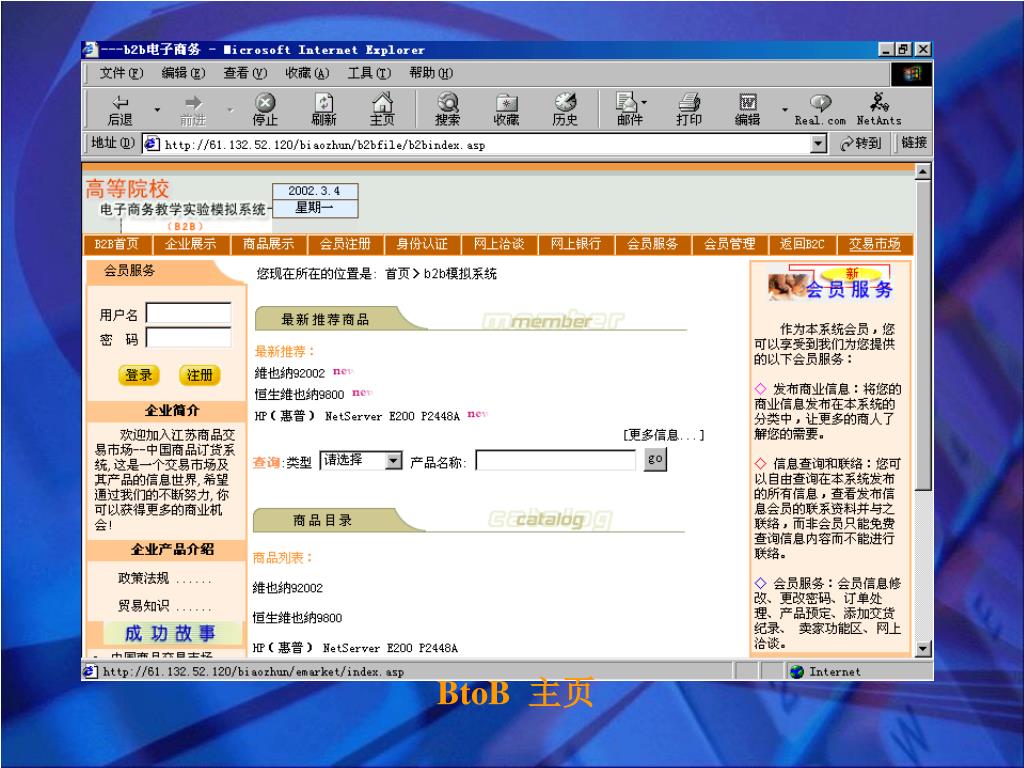This screenshot has width=1024, height=768.
Task: Click the 密码 password input field
Action: pyautogui.click(x=189, y=338)
